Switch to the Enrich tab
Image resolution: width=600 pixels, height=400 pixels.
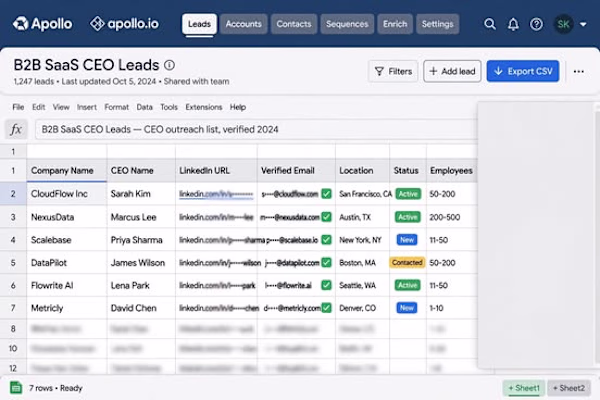point(395,24)
